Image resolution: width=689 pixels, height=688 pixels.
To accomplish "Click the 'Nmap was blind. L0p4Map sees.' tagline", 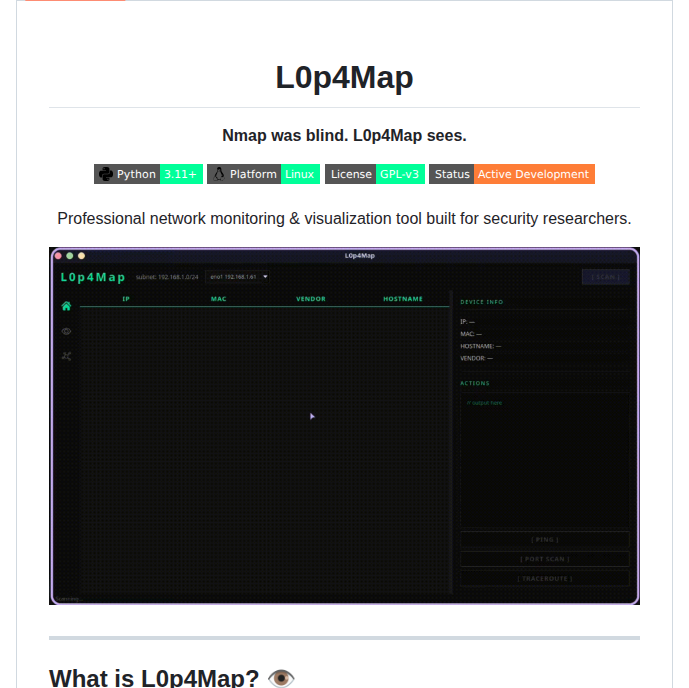I will [x=344, y=135].
